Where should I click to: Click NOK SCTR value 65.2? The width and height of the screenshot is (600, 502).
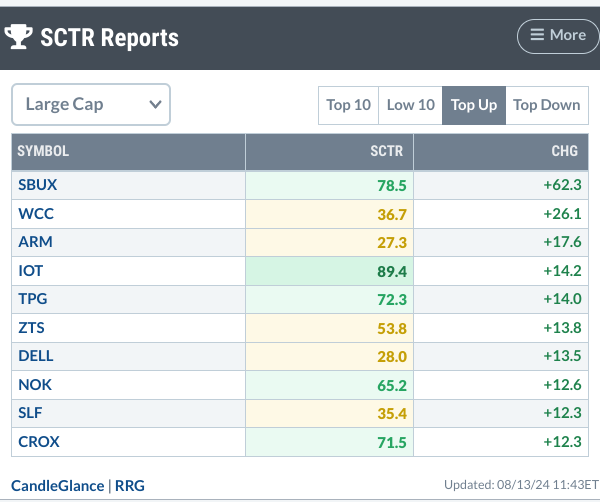point(392,386)
